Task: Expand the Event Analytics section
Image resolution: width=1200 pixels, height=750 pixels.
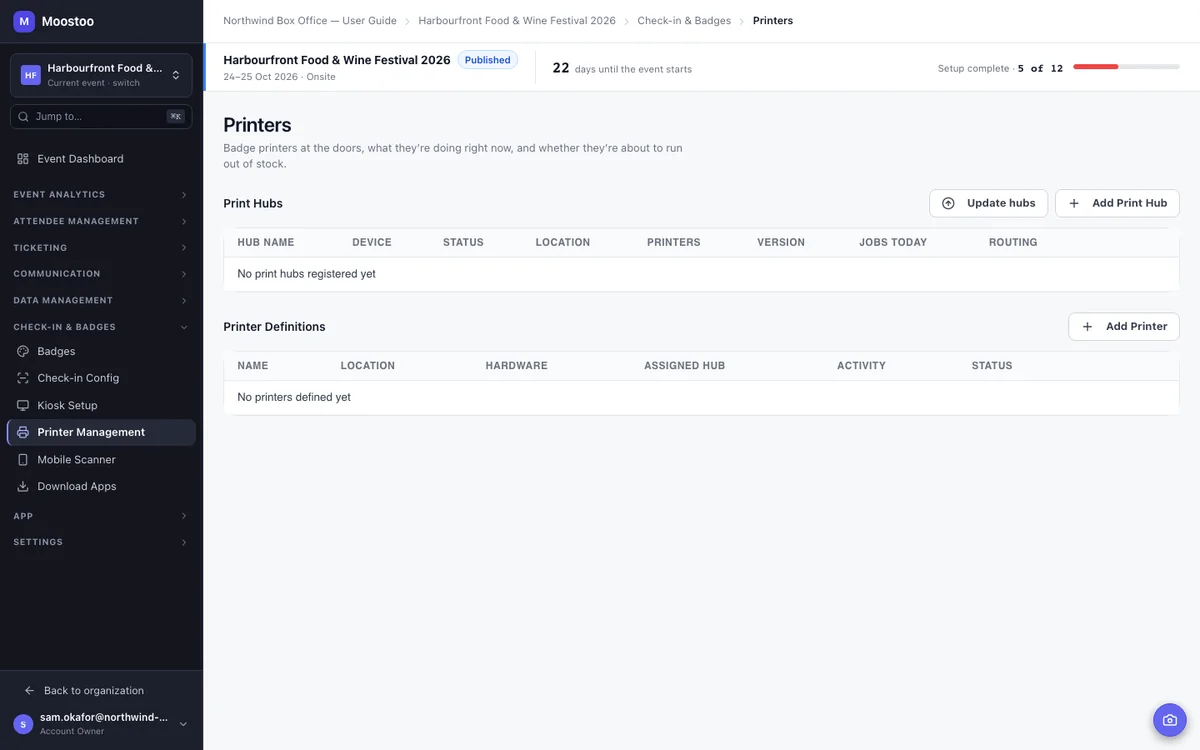Action: pos(101,195)
